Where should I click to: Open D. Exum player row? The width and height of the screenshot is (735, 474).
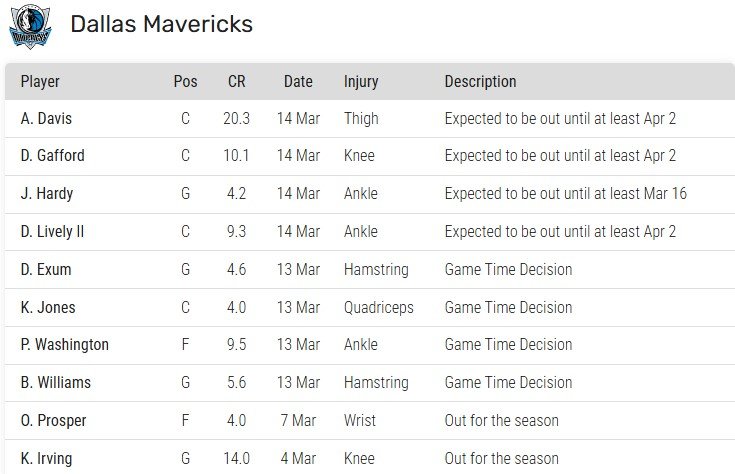(x=46, y=269)
